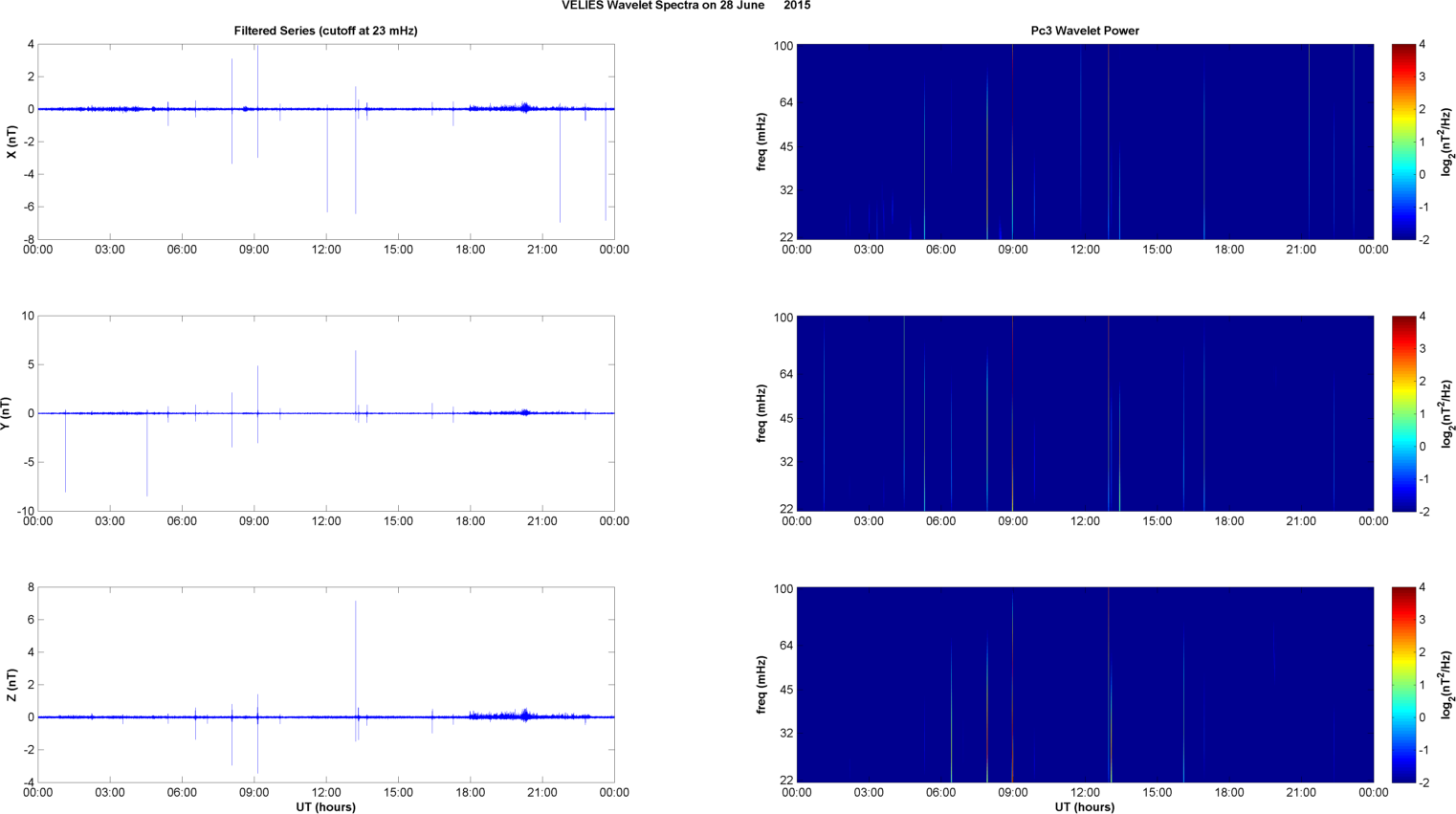Click the "21:00" tick under the top wavelet plot
This screenshot has width=1456, height=814.
coord(1301,250)
